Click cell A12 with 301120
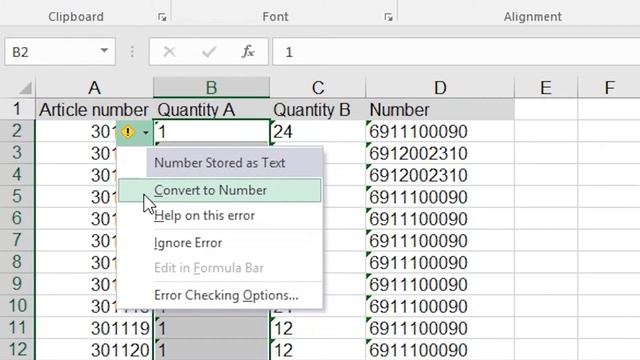The height and width of the screenshot is (360, 640). coord(94,350)
